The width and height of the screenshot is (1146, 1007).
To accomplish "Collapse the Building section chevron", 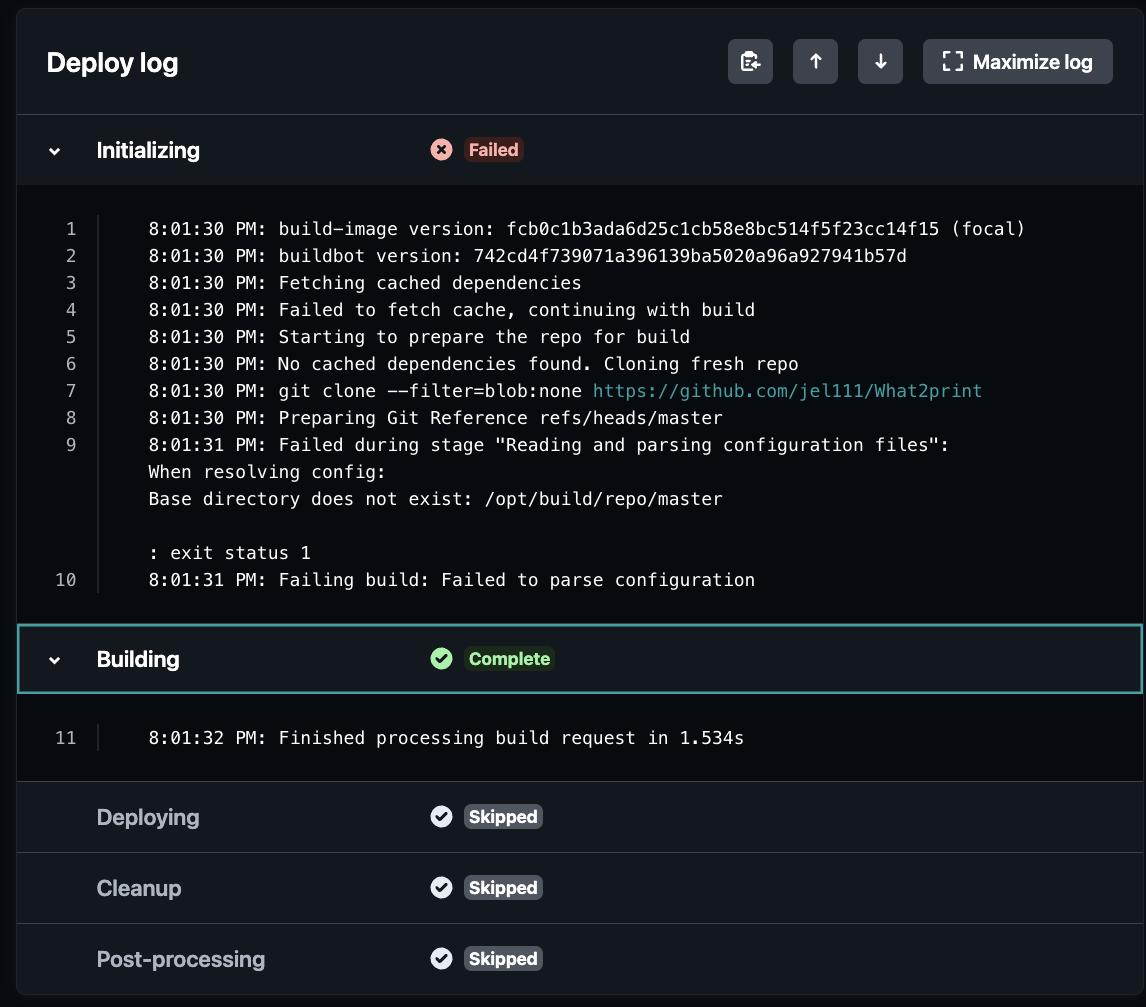I will pyautogui.click(x=55, y=660).
